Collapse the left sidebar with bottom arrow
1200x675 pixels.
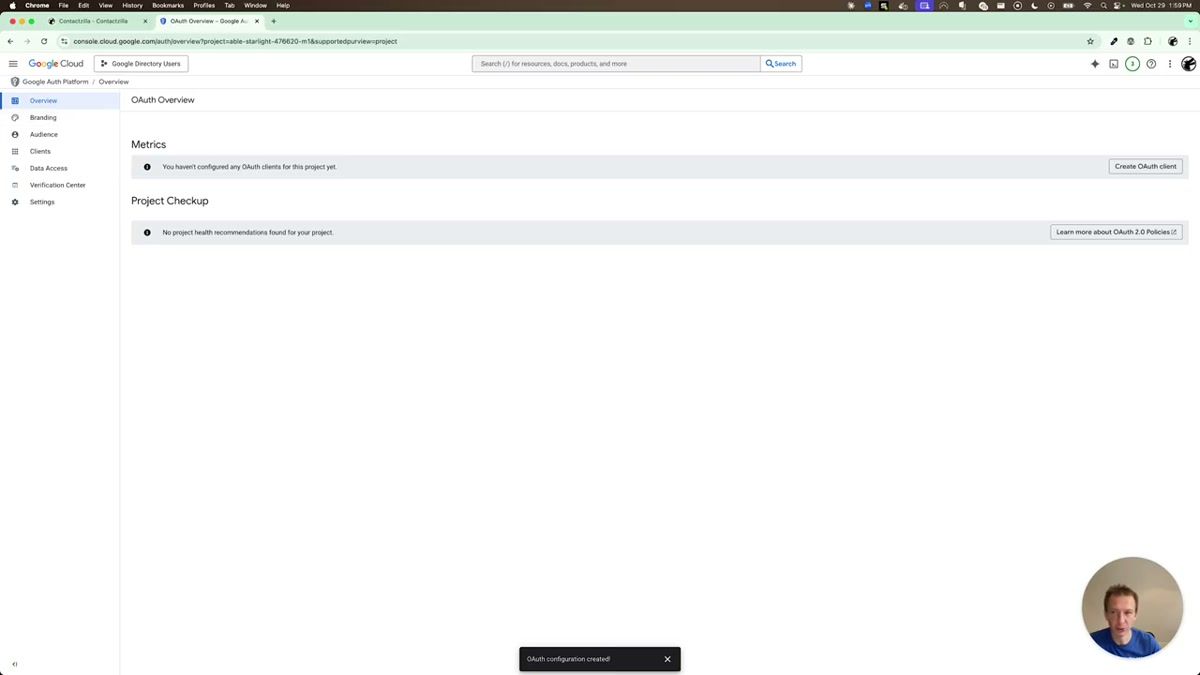[x=14, y=663]
